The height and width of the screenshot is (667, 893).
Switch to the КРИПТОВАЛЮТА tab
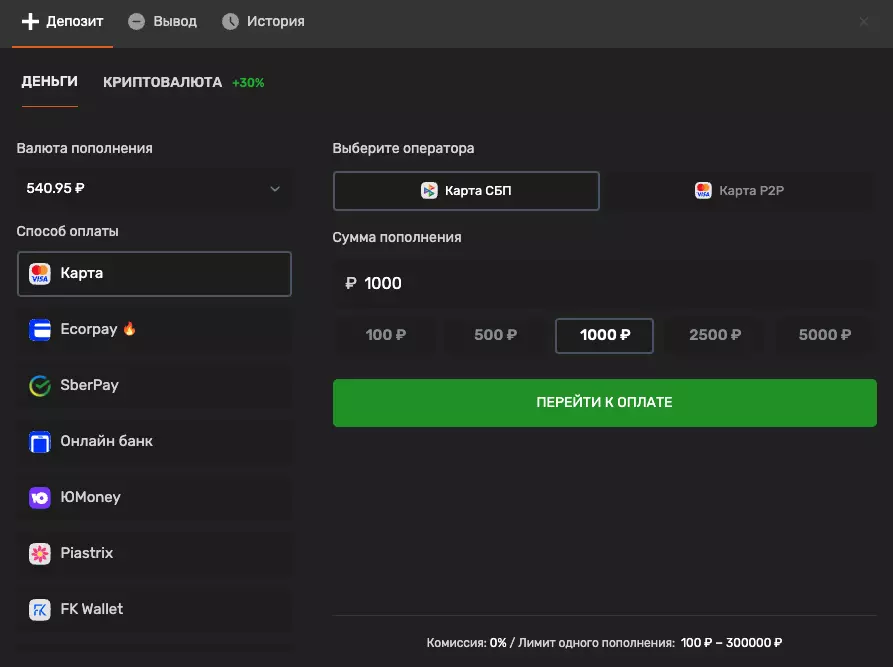163,83
